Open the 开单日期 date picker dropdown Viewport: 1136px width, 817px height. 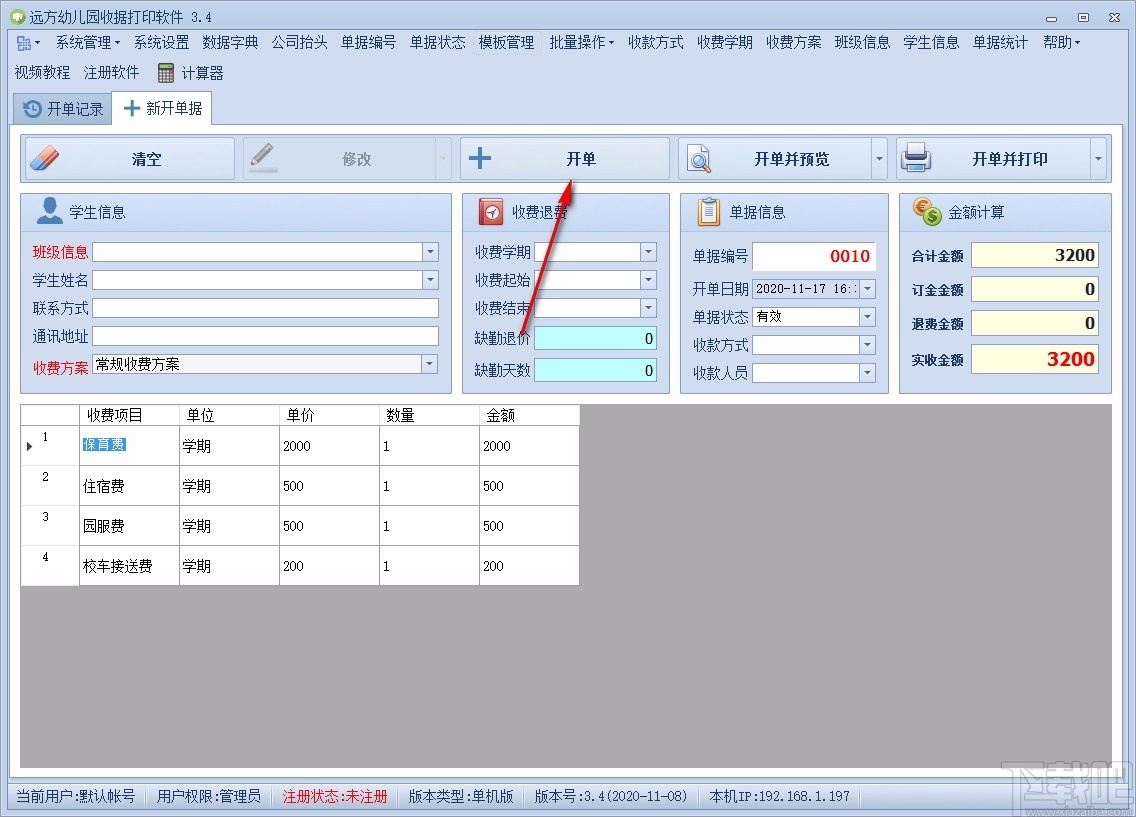pyautogui.click(x=867, y=288)
